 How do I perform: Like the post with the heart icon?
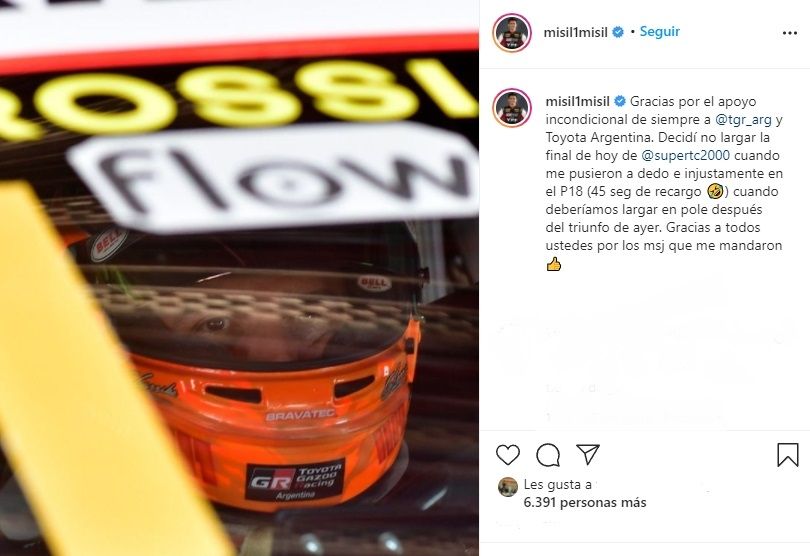click(x=508, y=455)
